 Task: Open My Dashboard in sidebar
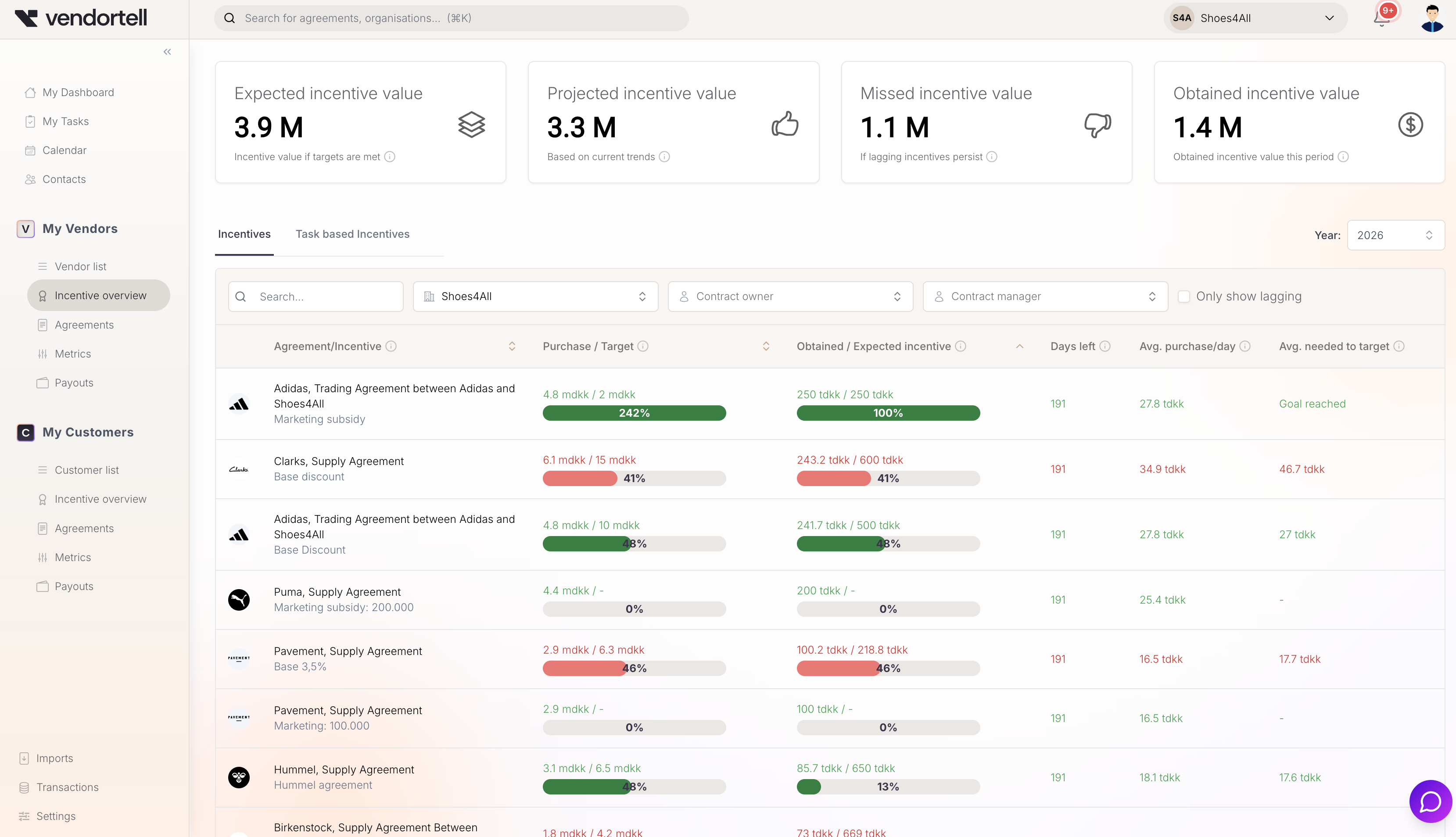(78, 93)
